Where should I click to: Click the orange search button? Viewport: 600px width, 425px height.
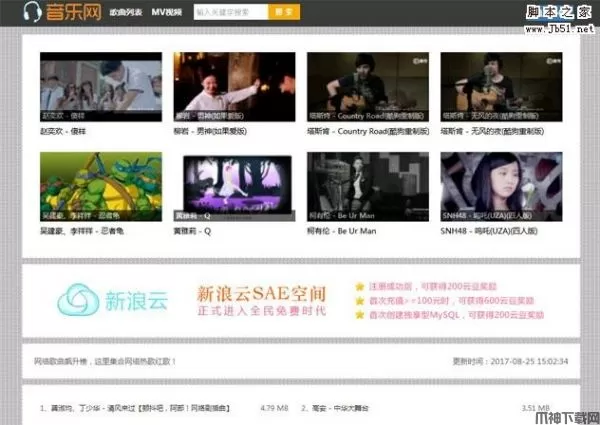(x=284, y=12)
